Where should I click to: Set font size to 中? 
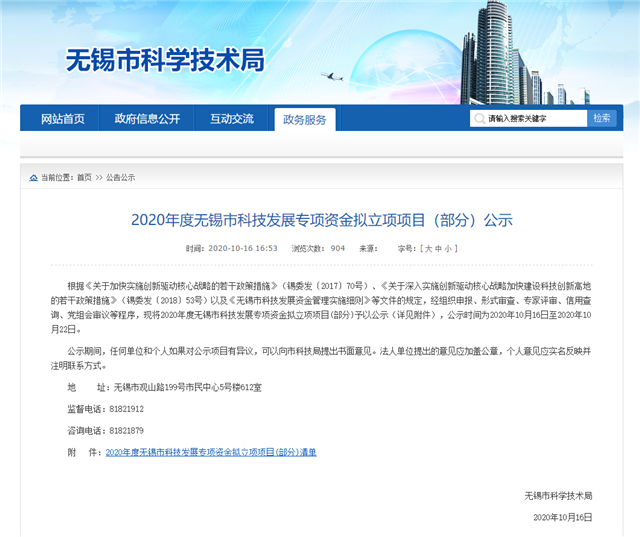pos(439,247)
